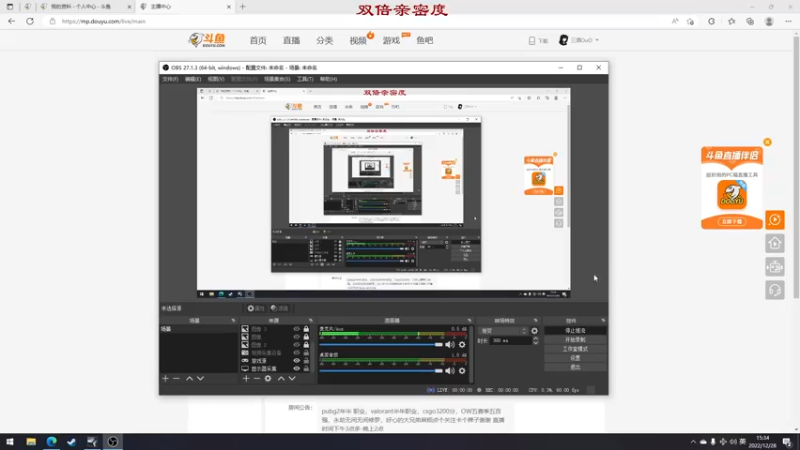Click the 300 ms duration stepper arrows
The width and height of the screenshot is (800, 450).
coord(535,340)
